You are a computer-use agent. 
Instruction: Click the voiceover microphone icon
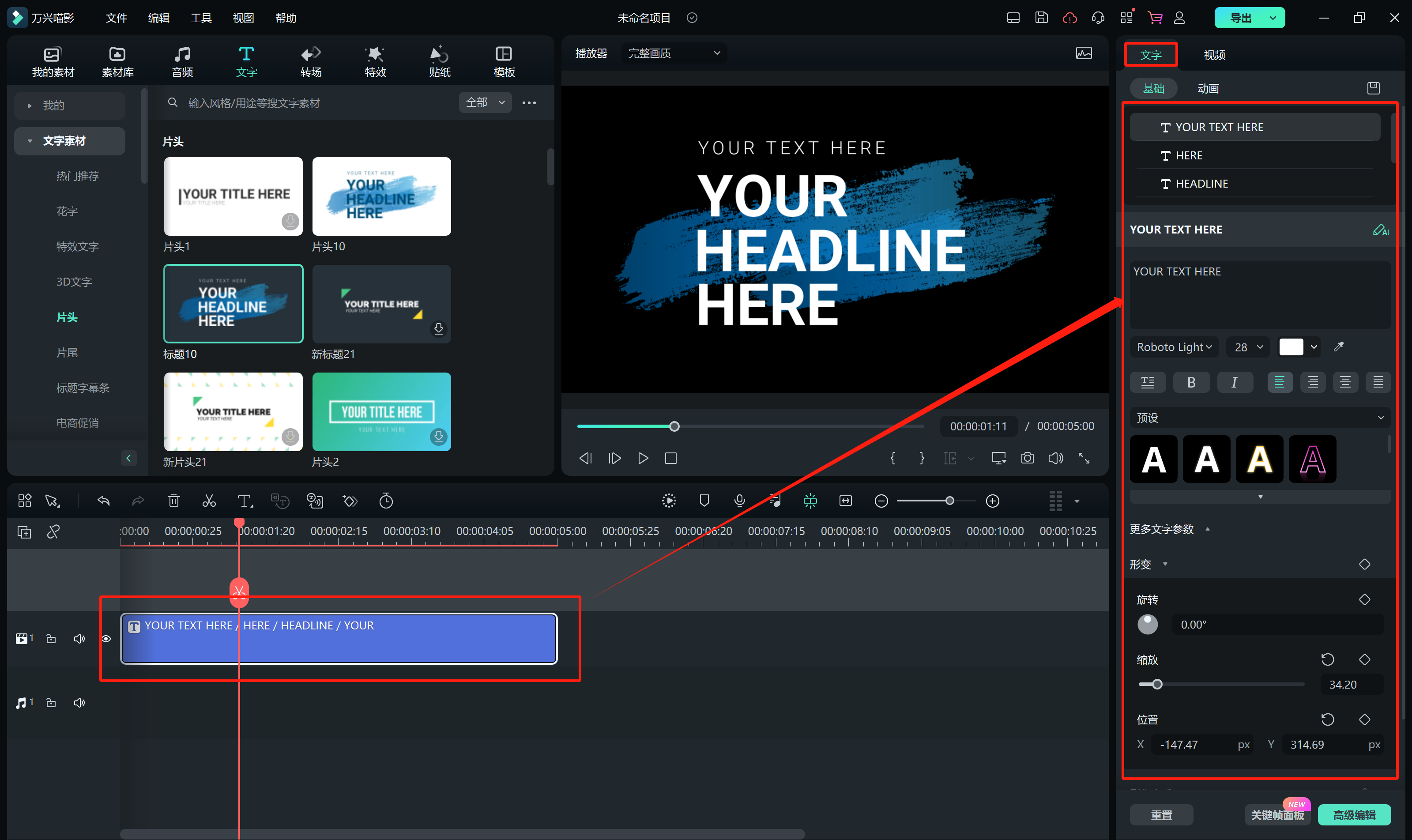tap(739, 501)
